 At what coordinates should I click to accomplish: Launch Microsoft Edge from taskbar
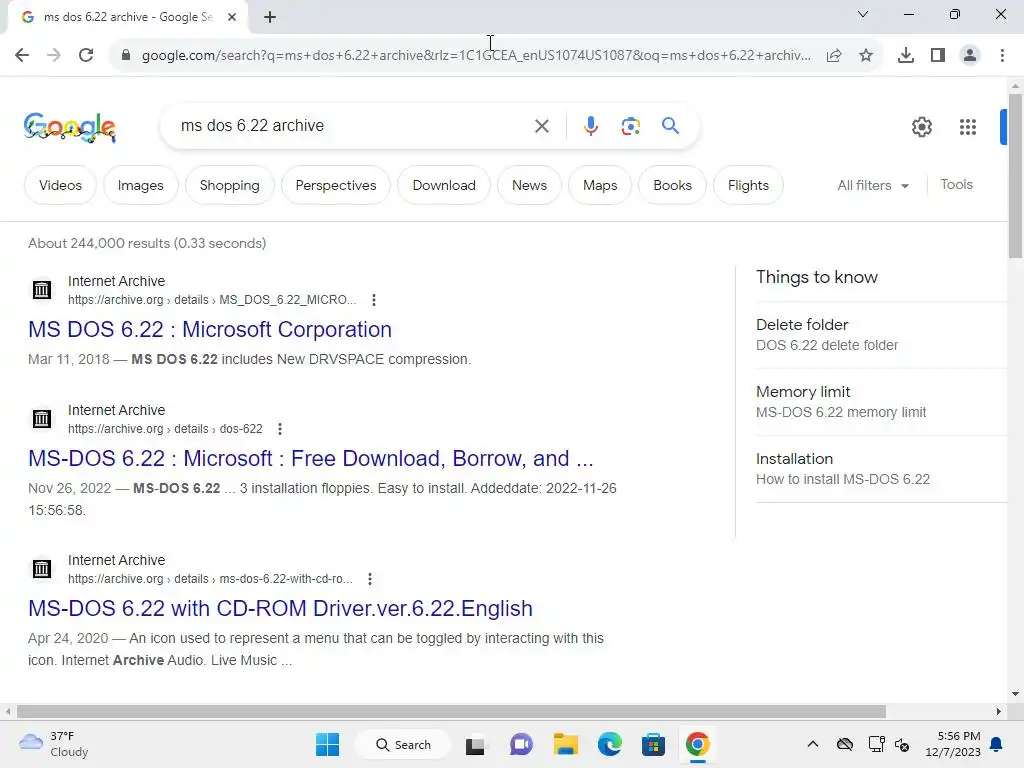609,744
